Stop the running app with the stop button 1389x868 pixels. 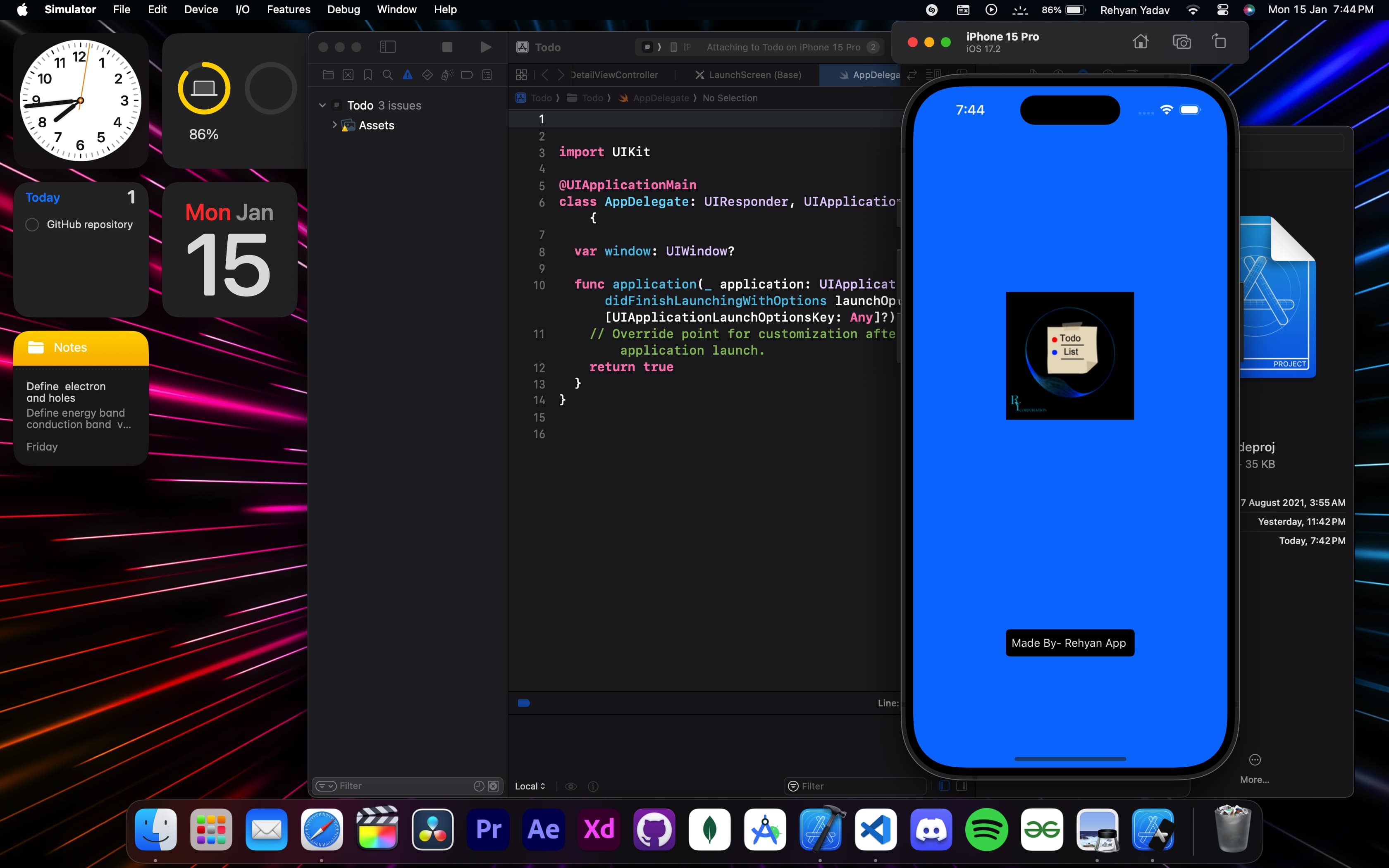point(447,47)
